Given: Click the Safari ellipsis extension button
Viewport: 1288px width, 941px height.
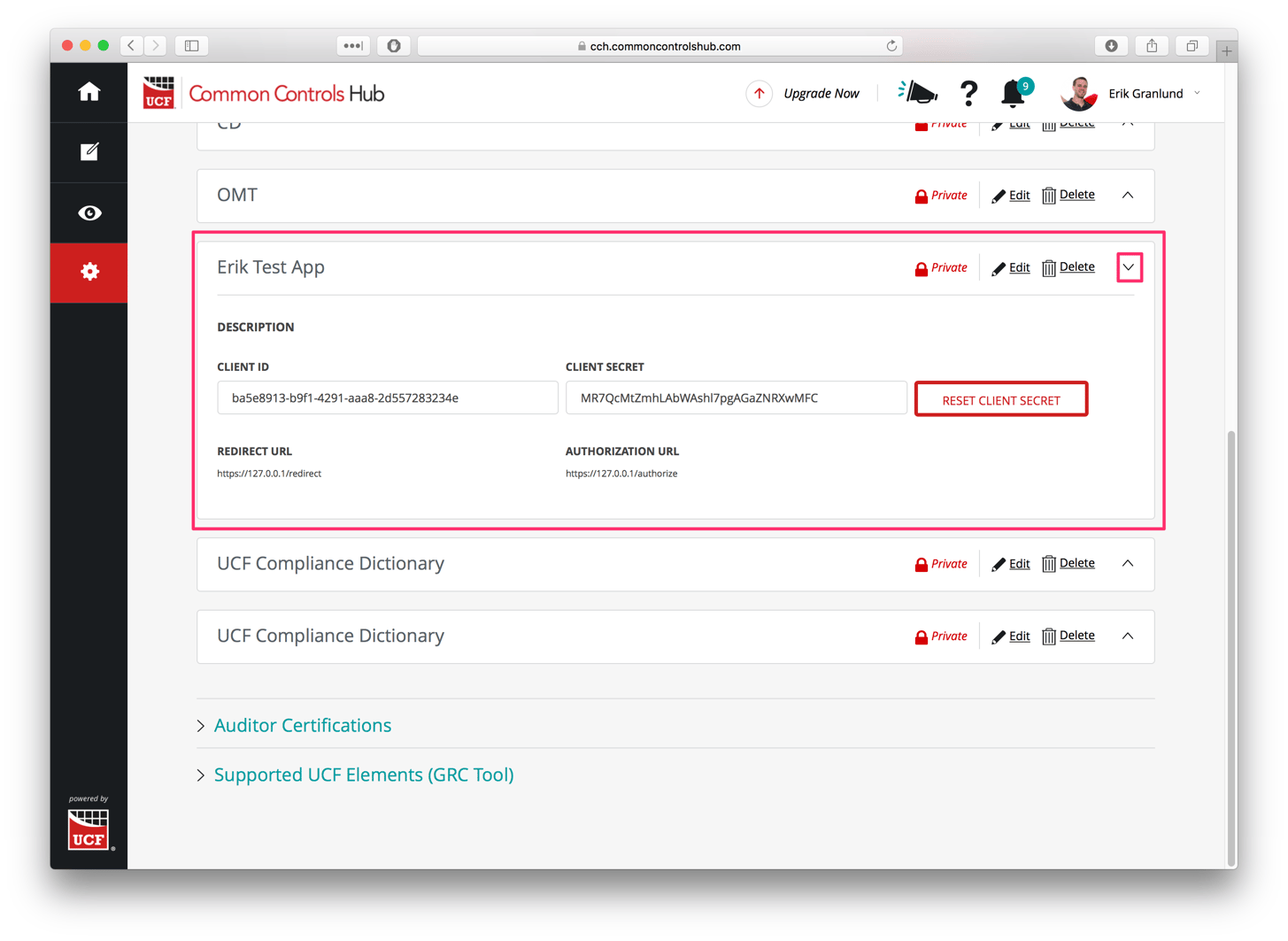Looking at the screenshot, I should pyautogui.click(x=353, y=45).
